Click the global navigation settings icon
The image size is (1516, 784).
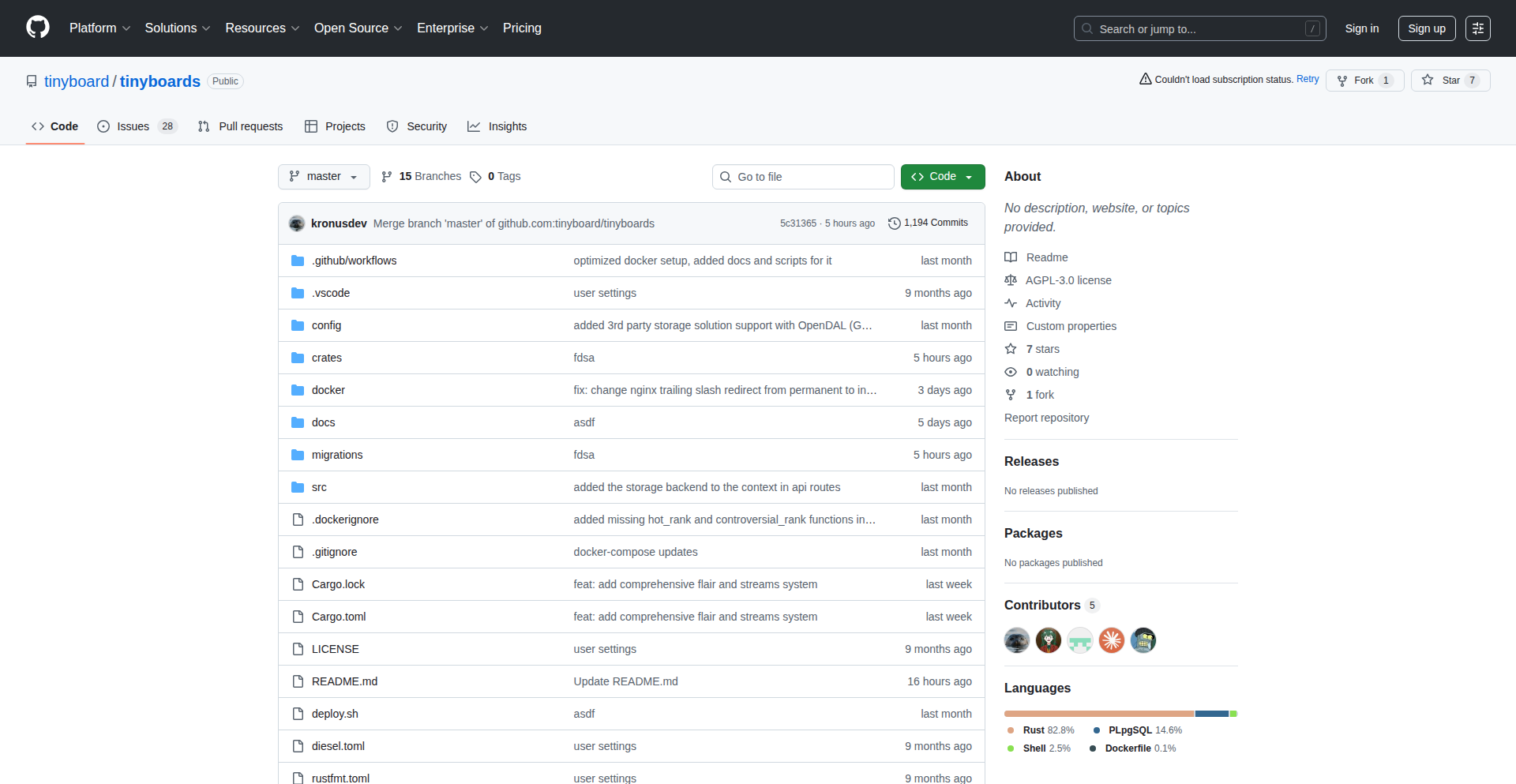tap(1478, 28)
